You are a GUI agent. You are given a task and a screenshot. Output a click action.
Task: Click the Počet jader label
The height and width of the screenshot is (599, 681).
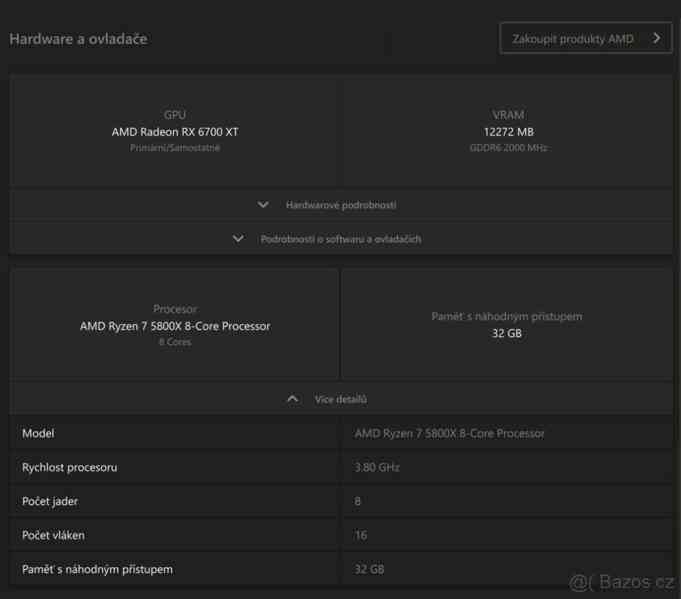coord(50,501)
